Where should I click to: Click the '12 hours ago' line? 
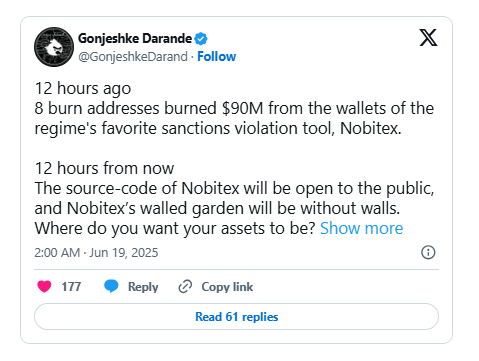click(x=83, y=89)
